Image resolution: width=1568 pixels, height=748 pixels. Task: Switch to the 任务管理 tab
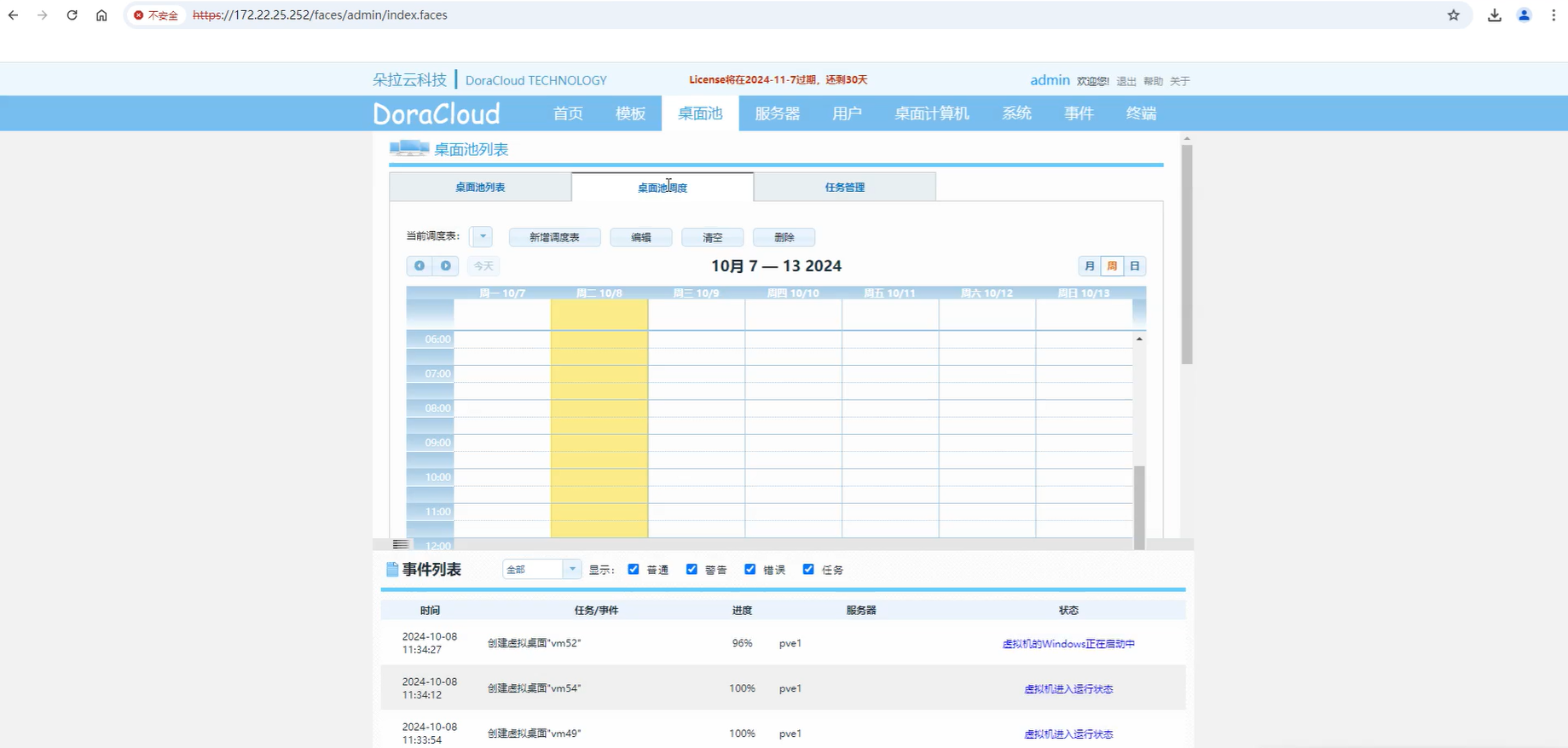point(845,187)
